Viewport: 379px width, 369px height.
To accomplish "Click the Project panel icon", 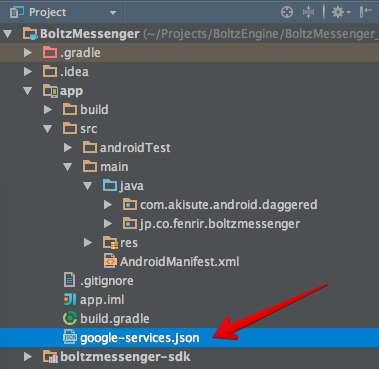I will click(17, 13).
